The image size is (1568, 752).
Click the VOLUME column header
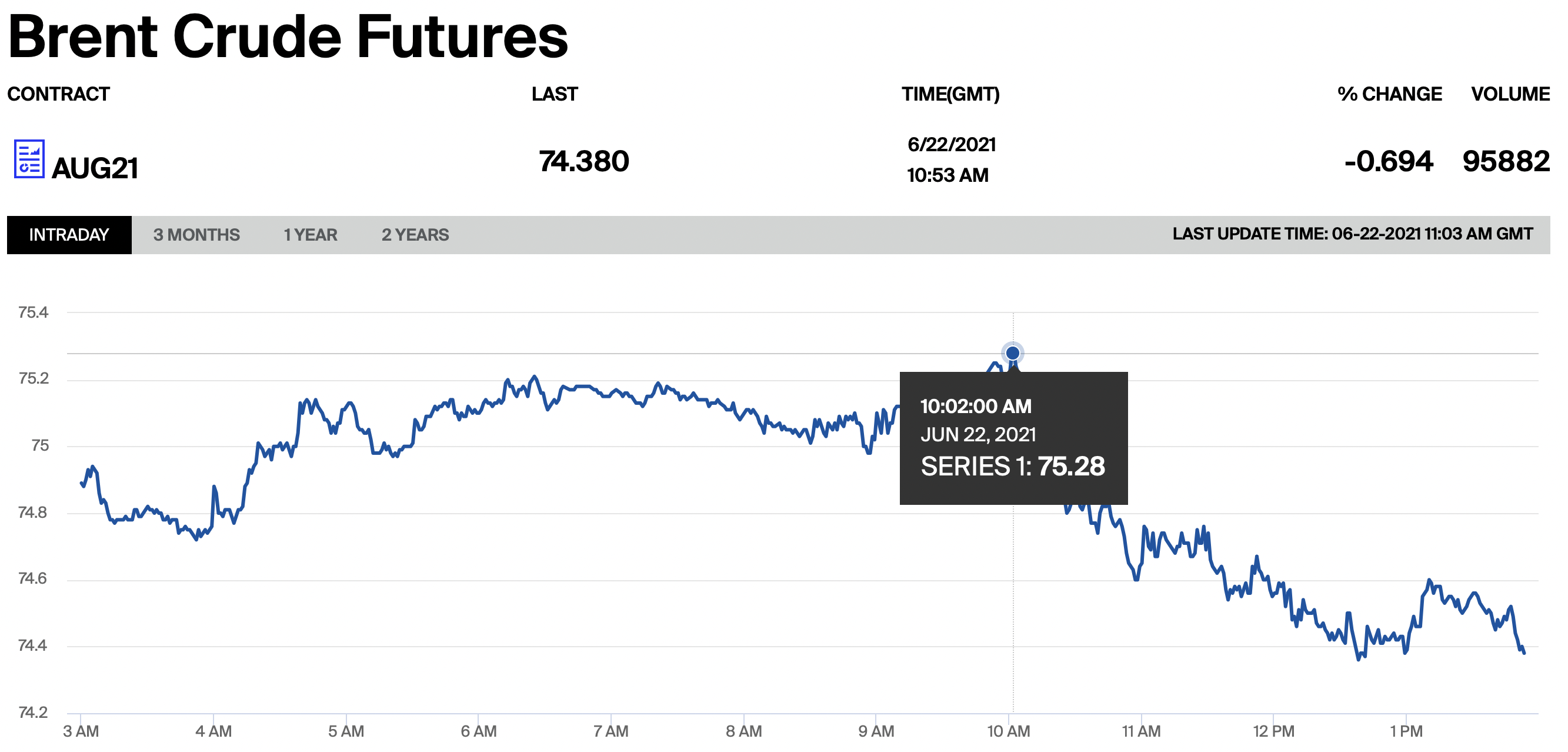(1510, 94)
